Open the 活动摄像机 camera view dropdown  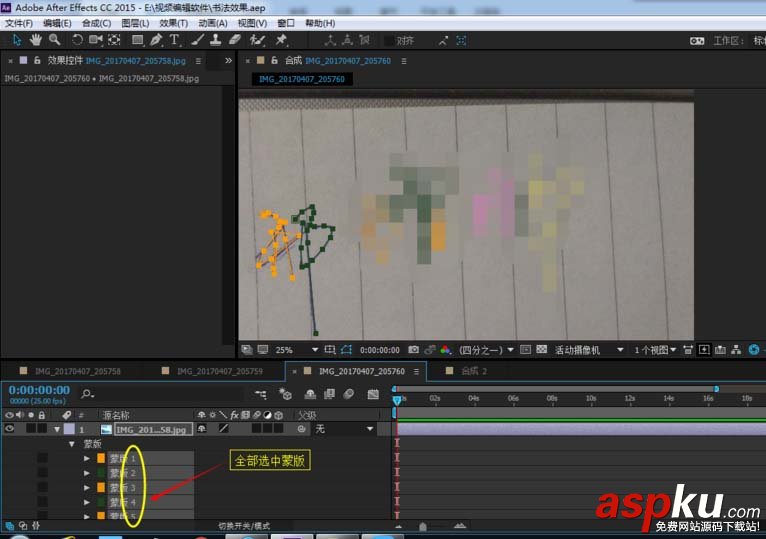click(x=589, y=350)
